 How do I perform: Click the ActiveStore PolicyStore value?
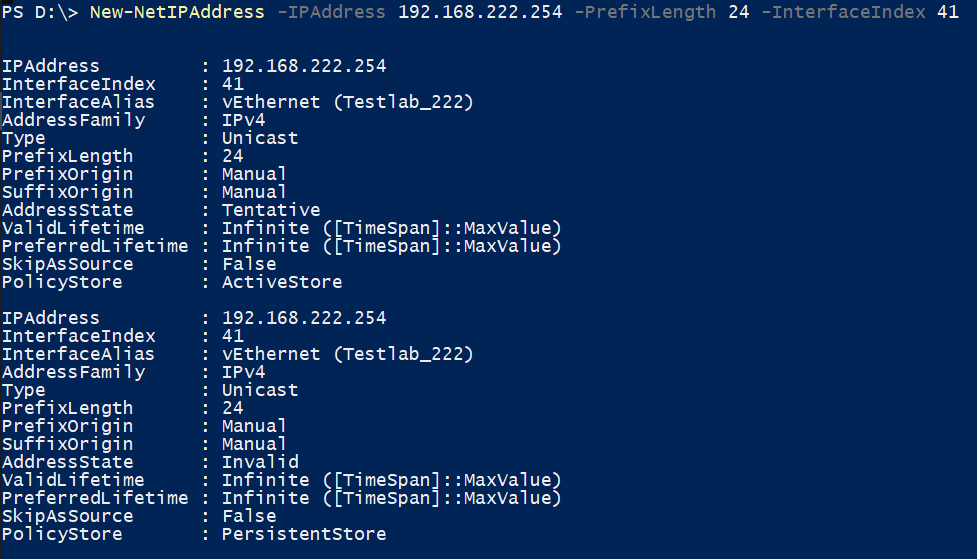click(x=282, y=282)
